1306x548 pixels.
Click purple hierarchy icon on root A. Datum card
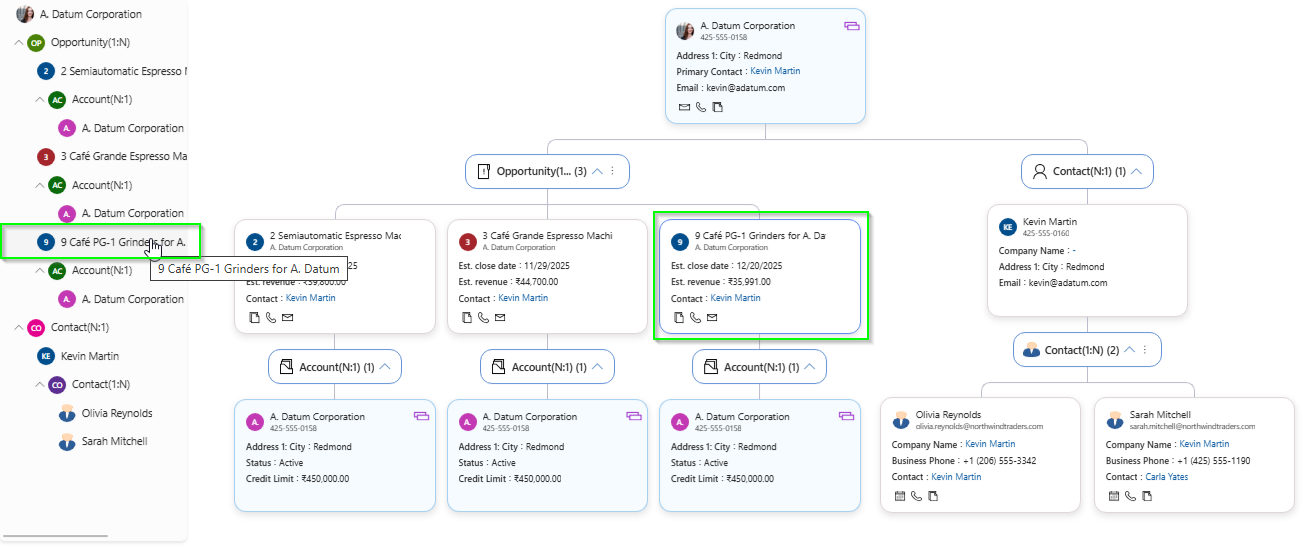coord(851,27)
